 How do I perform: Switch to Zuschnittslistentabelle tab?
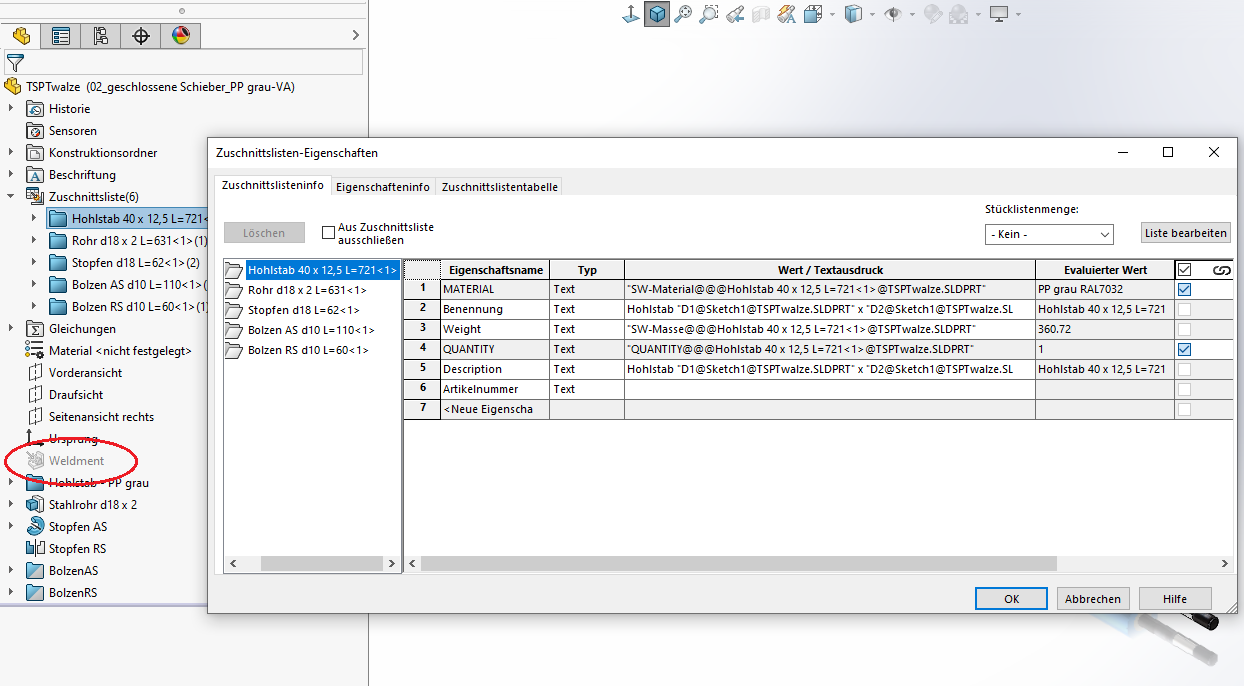pyautogui.click(x=500, y=187)
